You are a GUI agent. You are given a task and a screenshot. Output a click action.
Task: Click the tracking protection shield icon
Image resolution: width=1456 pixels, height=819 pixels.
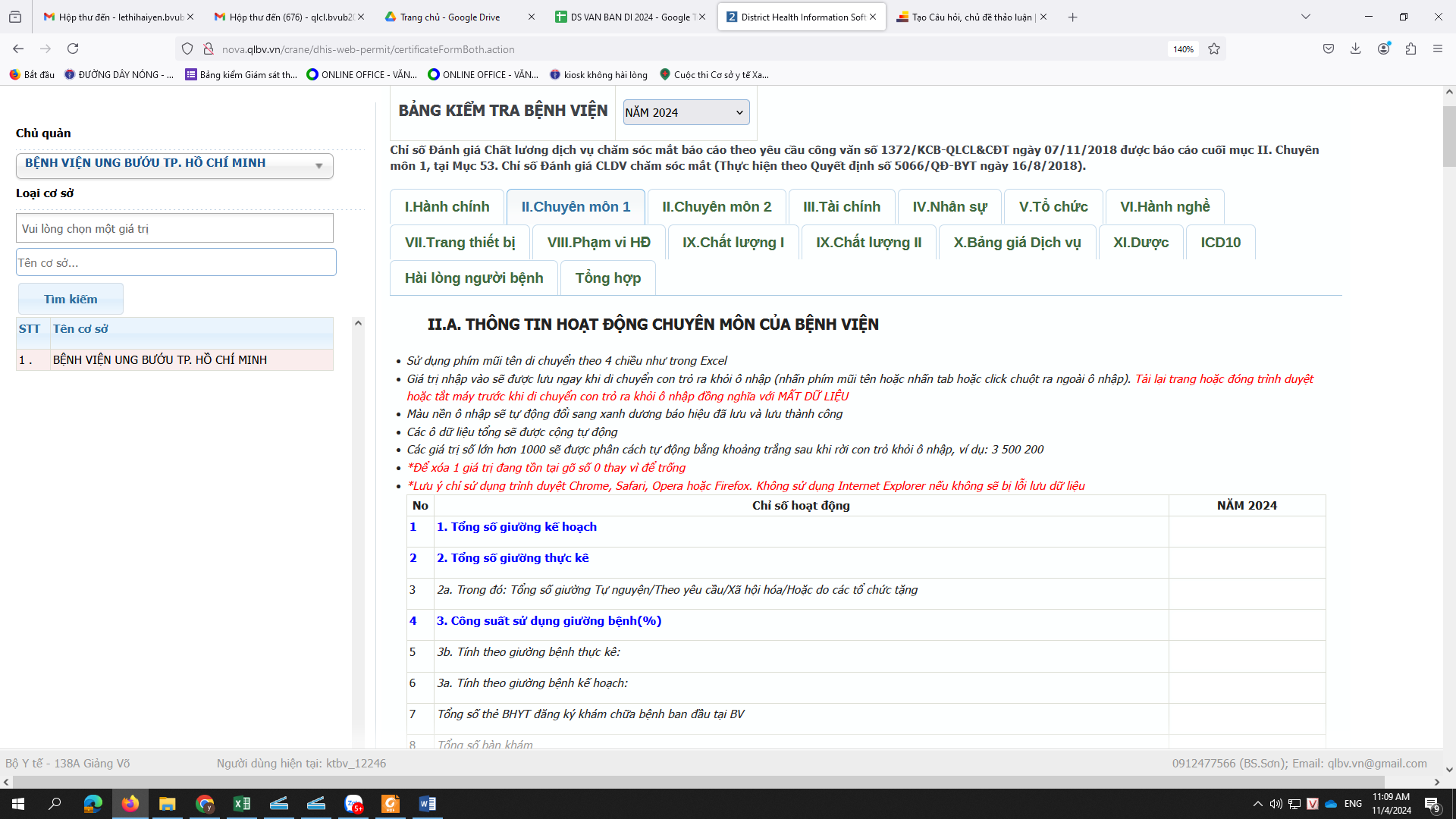pyautogui.click(x=187, y=49)
